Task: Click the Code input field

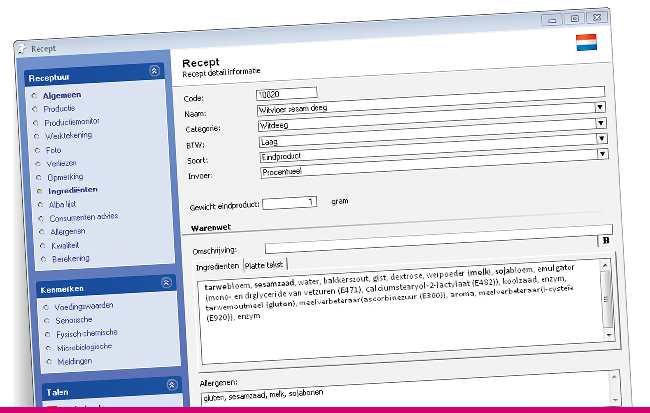Action: point(286,94)
